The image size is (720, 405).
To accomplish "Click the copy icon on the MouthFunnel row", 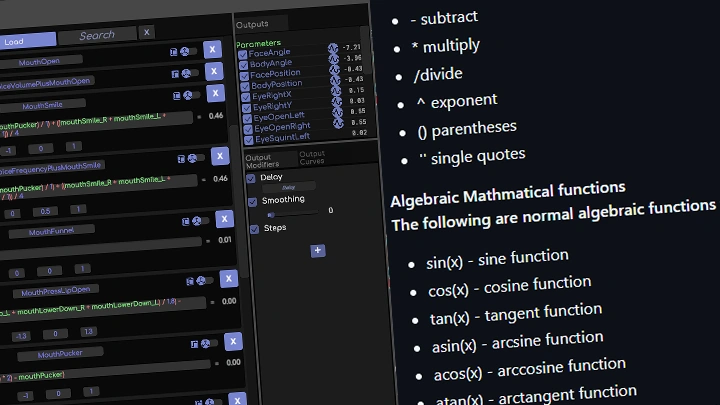I will 186,222.
